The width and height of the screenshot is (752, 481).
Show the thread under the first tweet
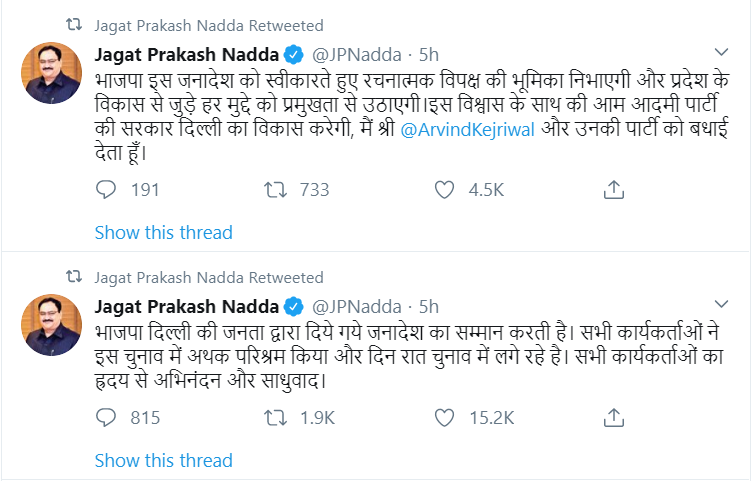pyautogui.click(x=163, y=233)
